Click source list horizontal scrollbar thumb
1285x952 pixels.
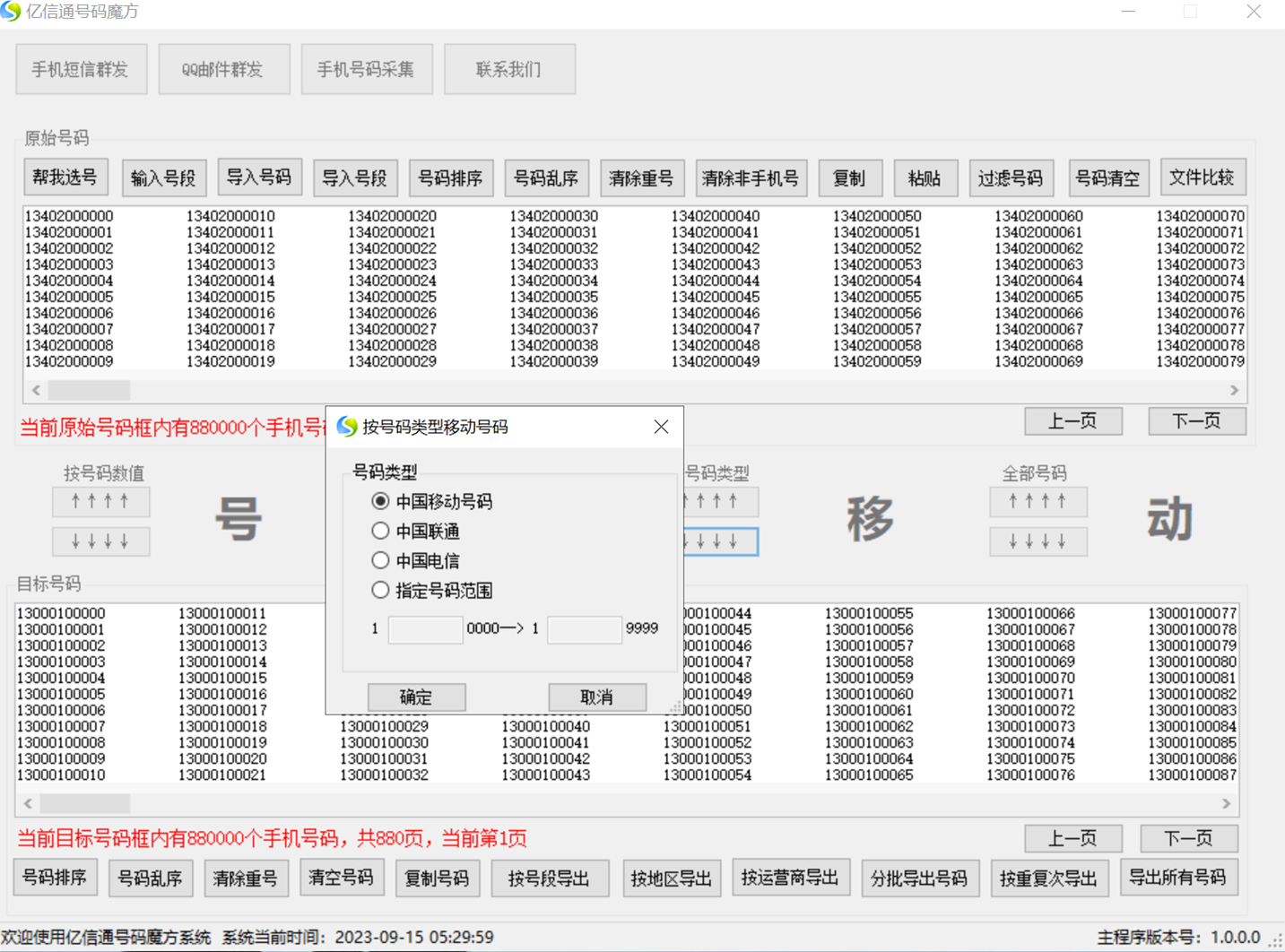[89, 390]
